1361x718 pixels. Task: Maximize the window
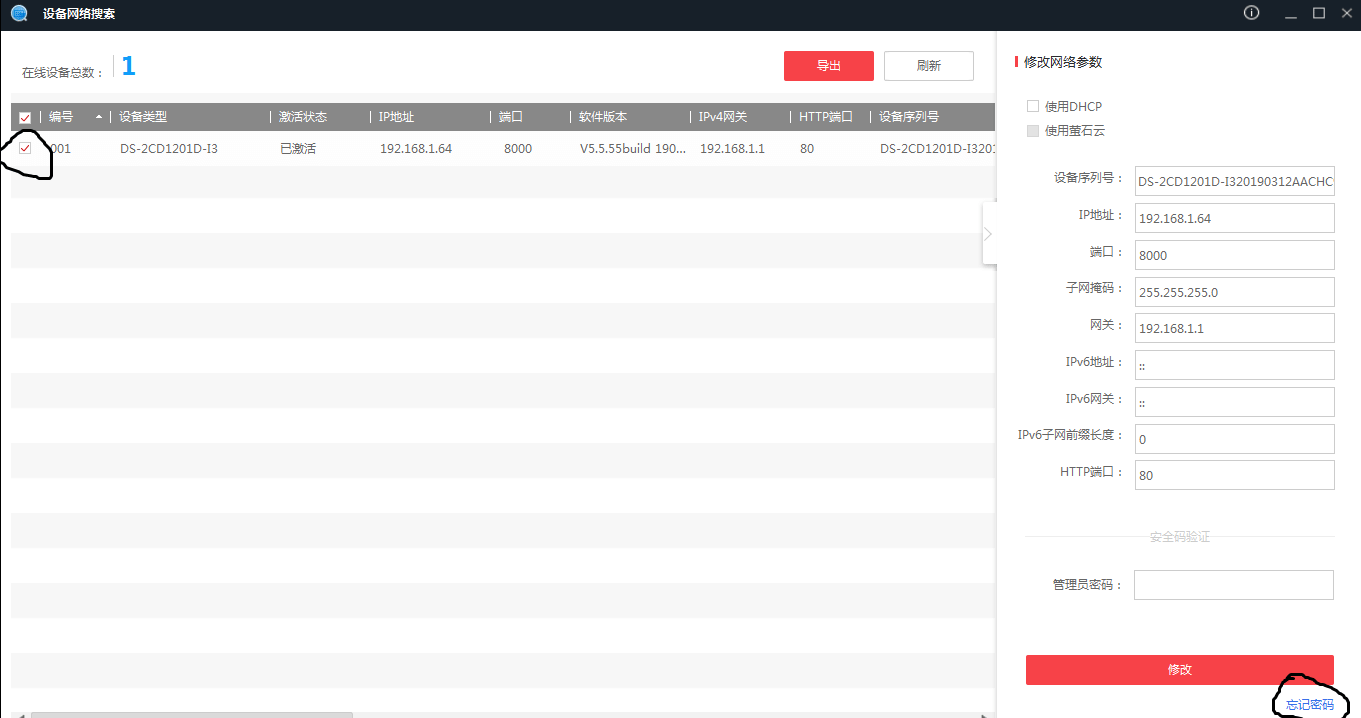pyautogui.click(x=1318, y=13)
